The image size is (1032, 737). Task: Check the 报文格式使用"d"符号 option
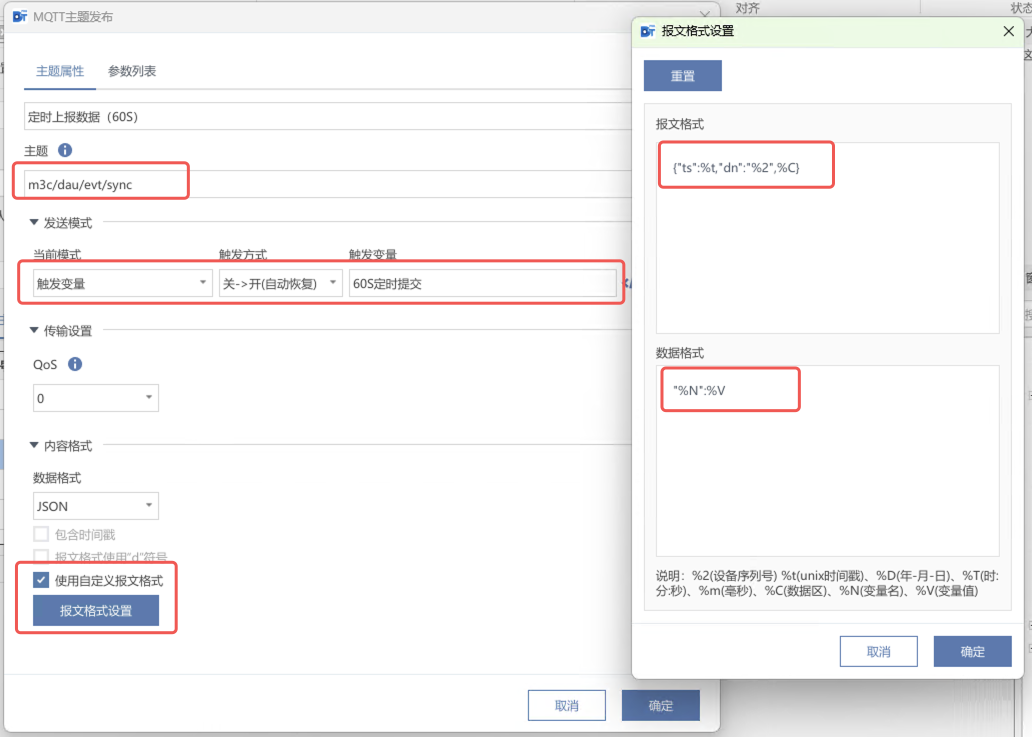tap(41, 556)
